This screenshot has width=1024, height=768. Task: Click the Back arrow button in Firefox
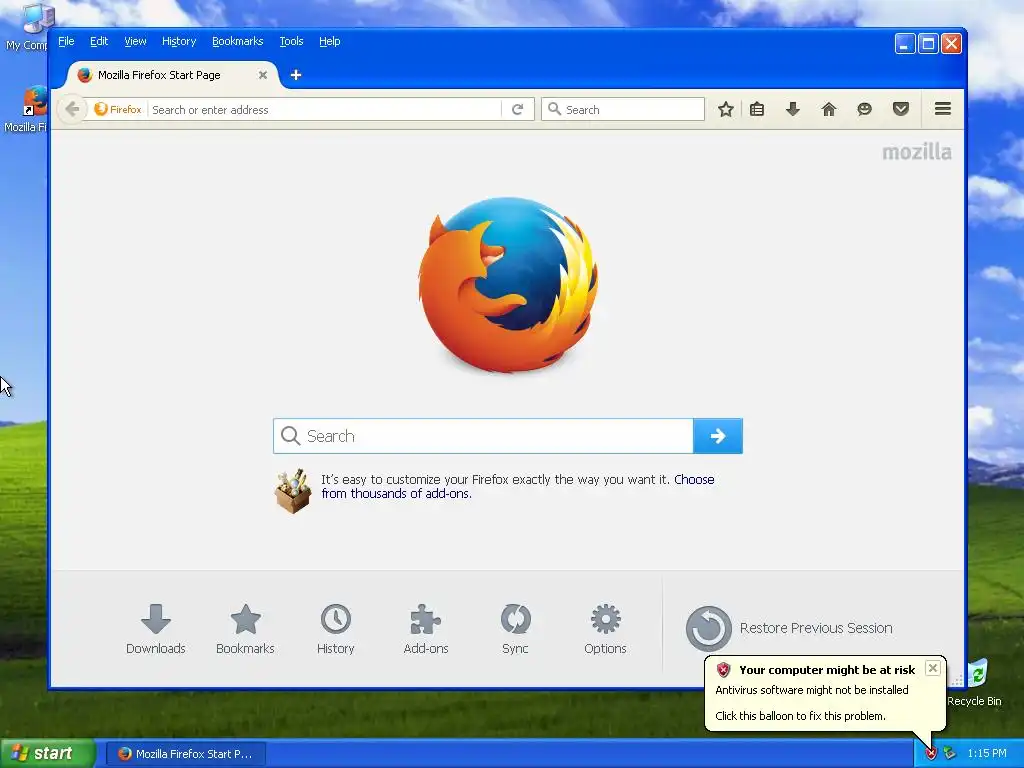click(x=72, y=109)
